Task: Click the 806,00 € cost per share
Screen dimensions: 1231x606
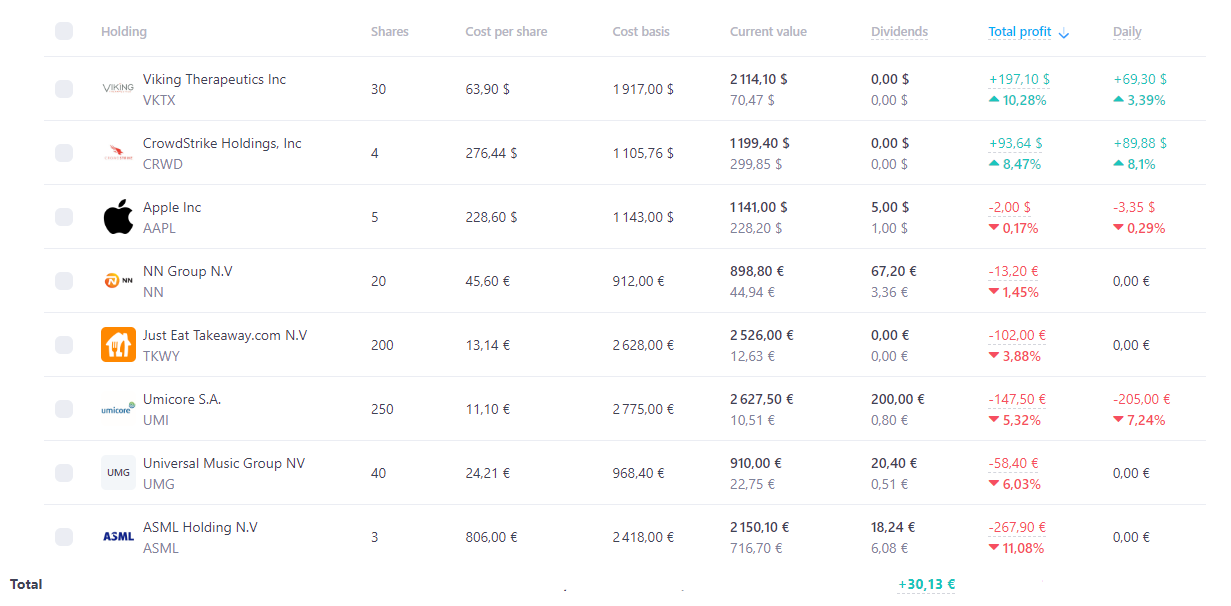Action: [491, 537]
